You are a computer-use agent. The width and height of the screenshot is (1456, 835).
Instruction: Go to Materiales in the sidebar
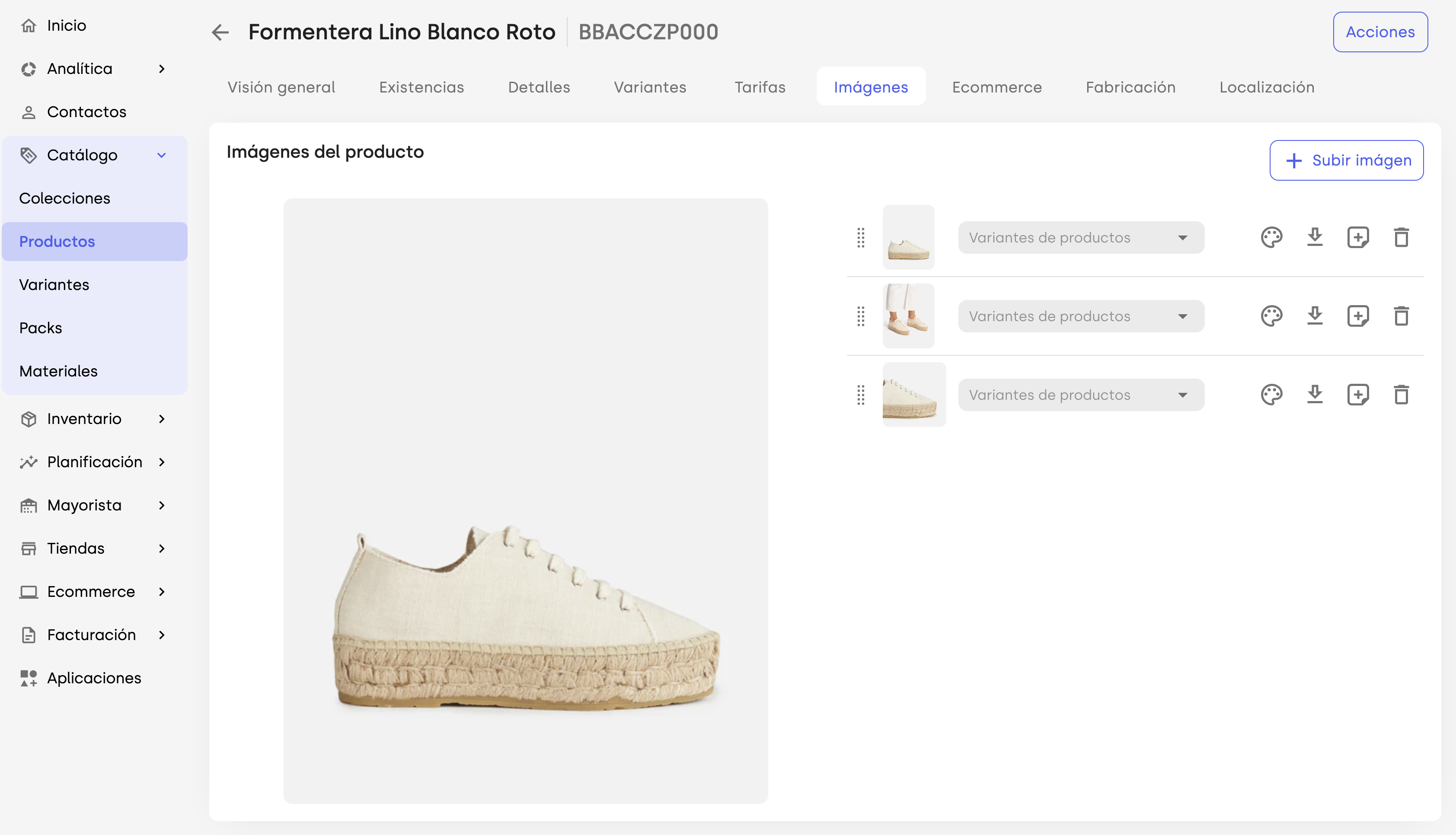[58, 371]
